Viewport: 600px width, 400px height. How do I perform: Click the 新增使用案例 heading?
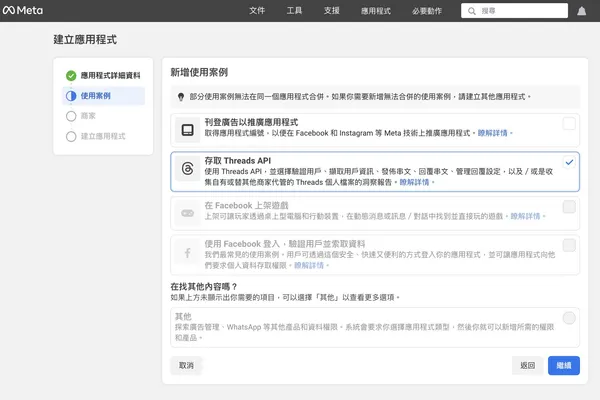(x=199, y=72)
